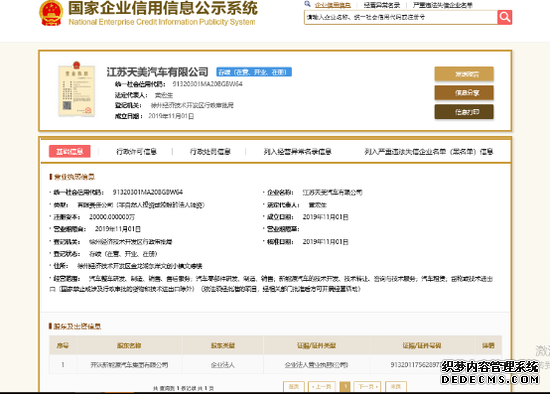Go to the 上一页 previous page button

coord(322,387)
